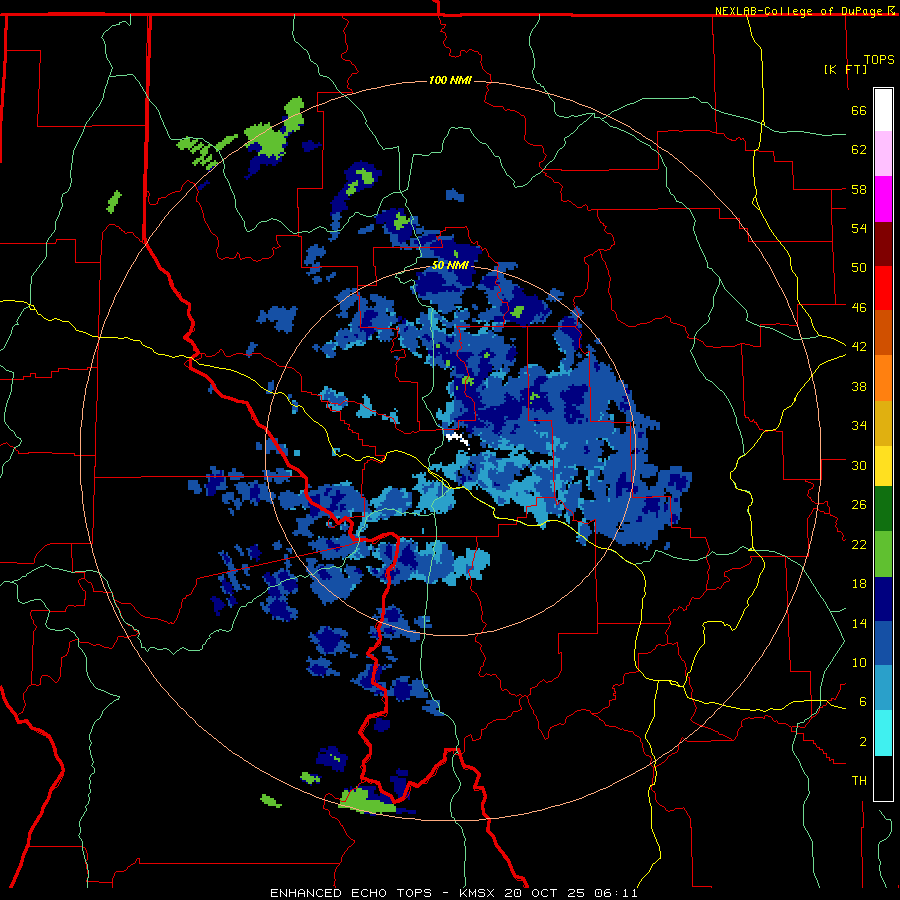Click legend value 58

pyautogui.click(x=859, y=189)
